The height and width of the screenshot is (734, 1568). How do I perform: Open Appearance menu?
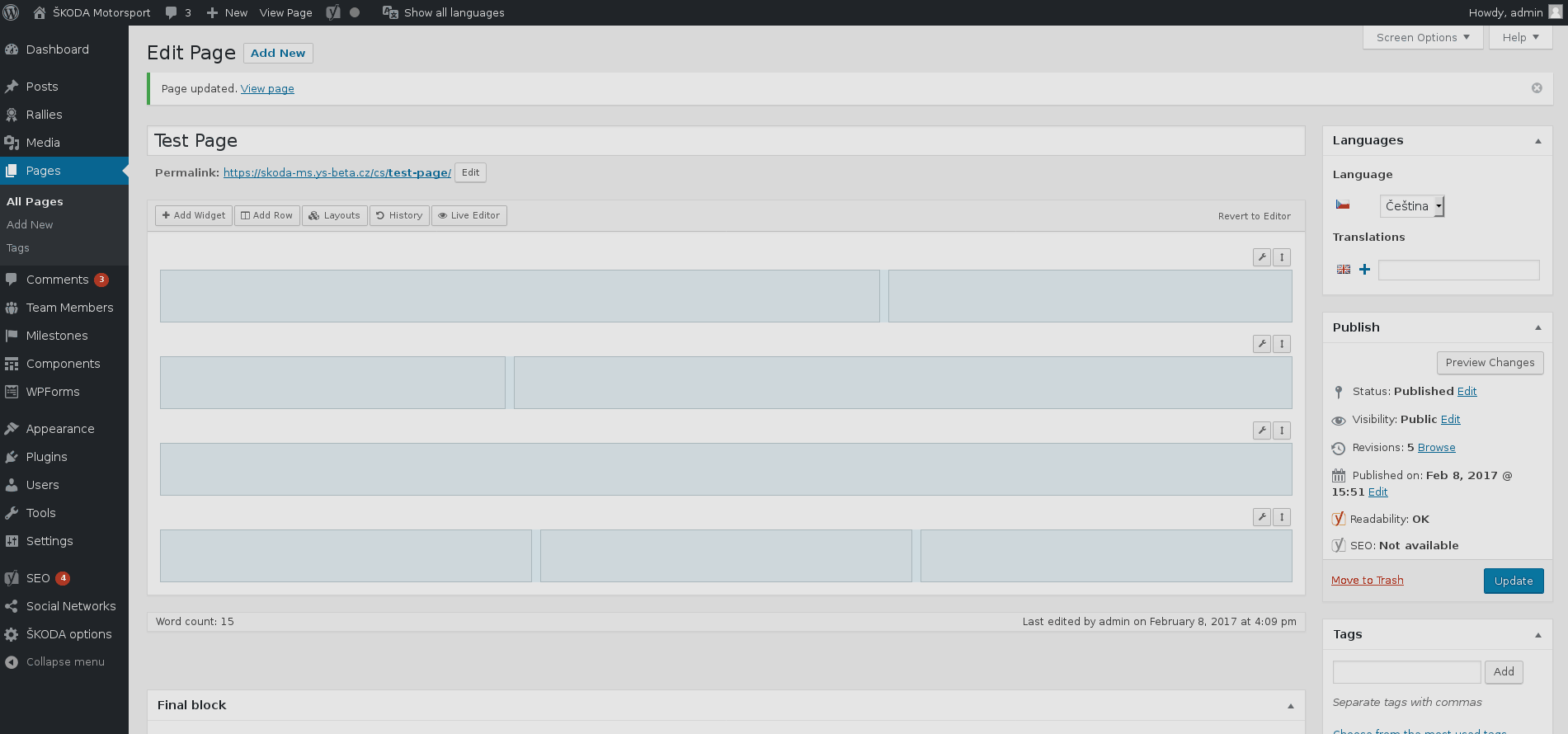(x=64, y=429)
